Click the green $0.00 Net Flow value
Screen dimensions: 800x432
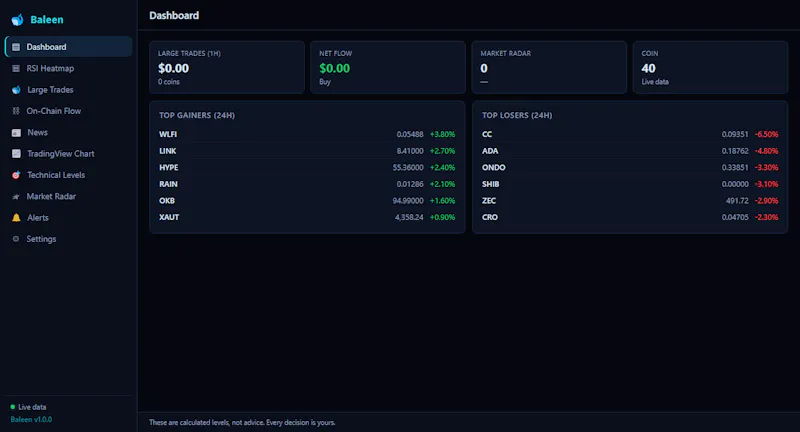[335, 68]
